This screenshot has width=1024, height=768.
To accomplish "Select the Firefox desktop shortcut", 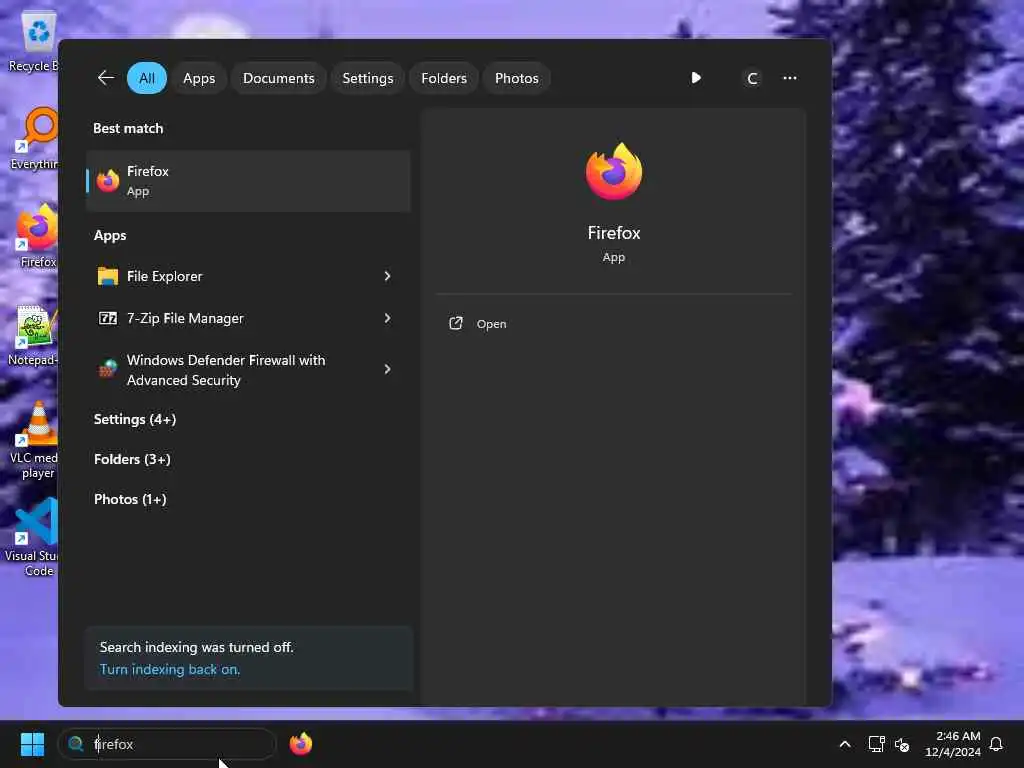I will tap(37, 236).
